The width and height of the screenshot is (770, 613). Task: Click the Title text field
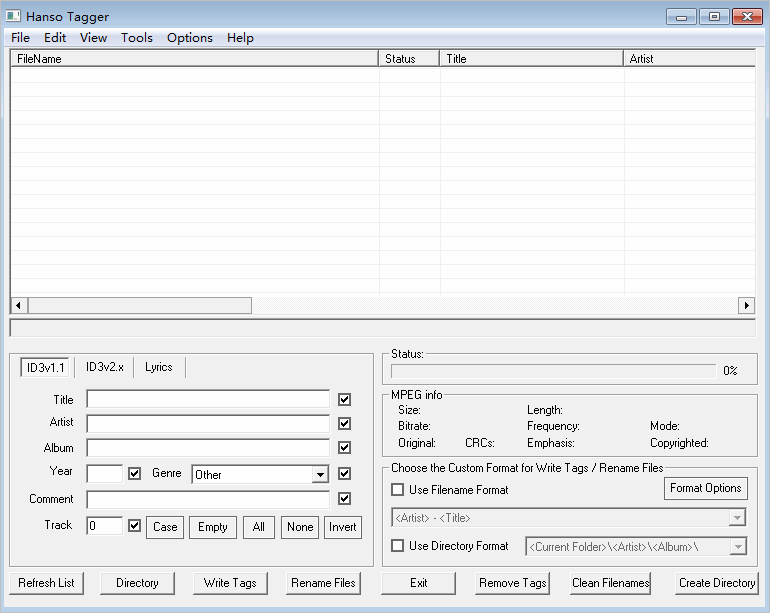208,399
